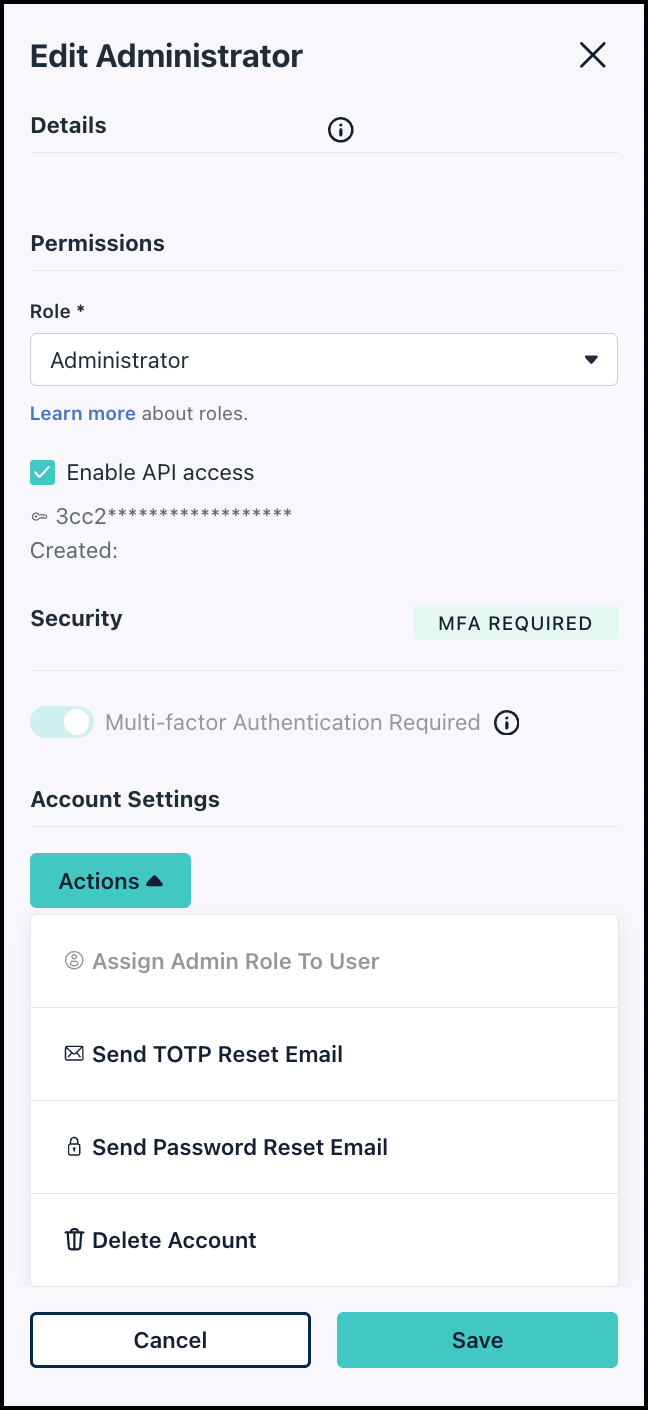Choose Send Password Reset Email

[240, 1147]
